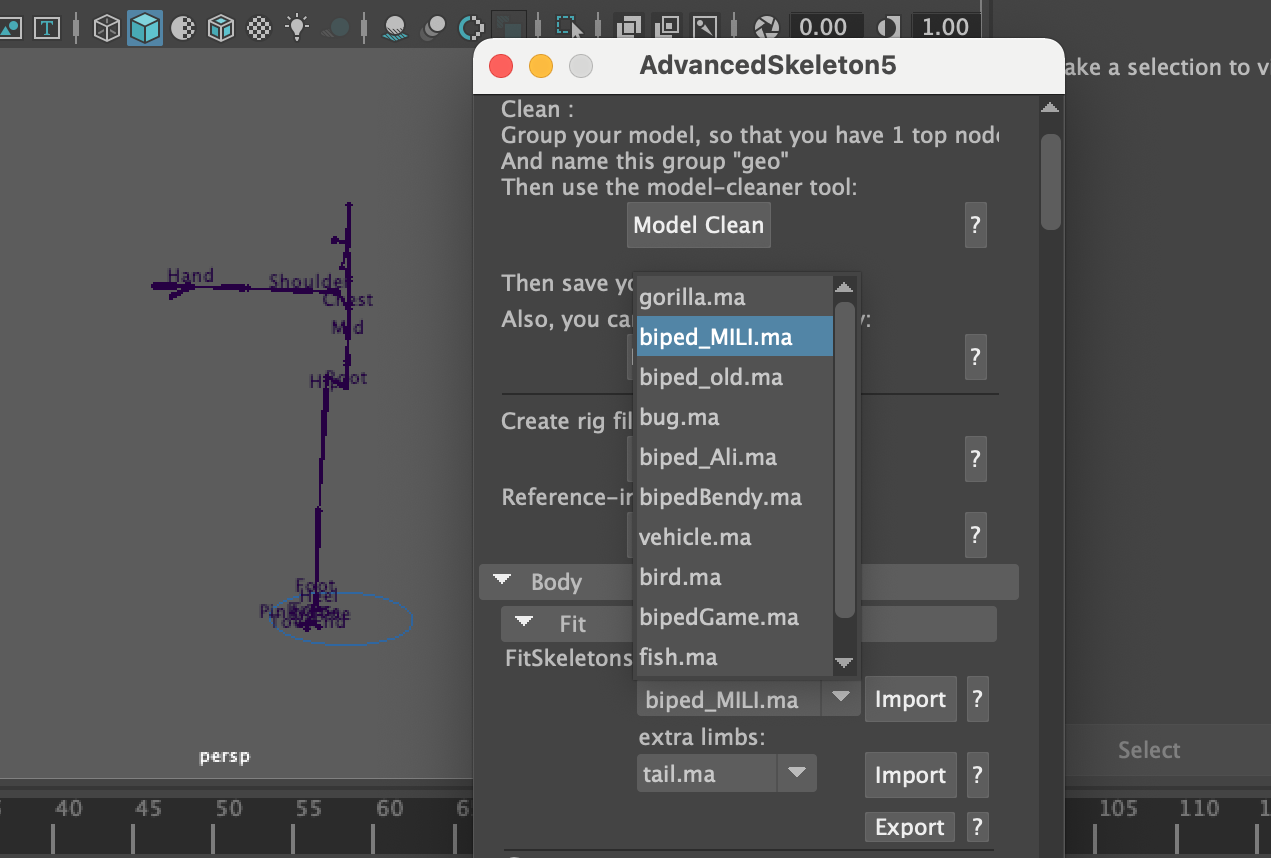1271x858 pixels.
Task: Click the Hand joint label in the viewport
Action: [191, 276]
